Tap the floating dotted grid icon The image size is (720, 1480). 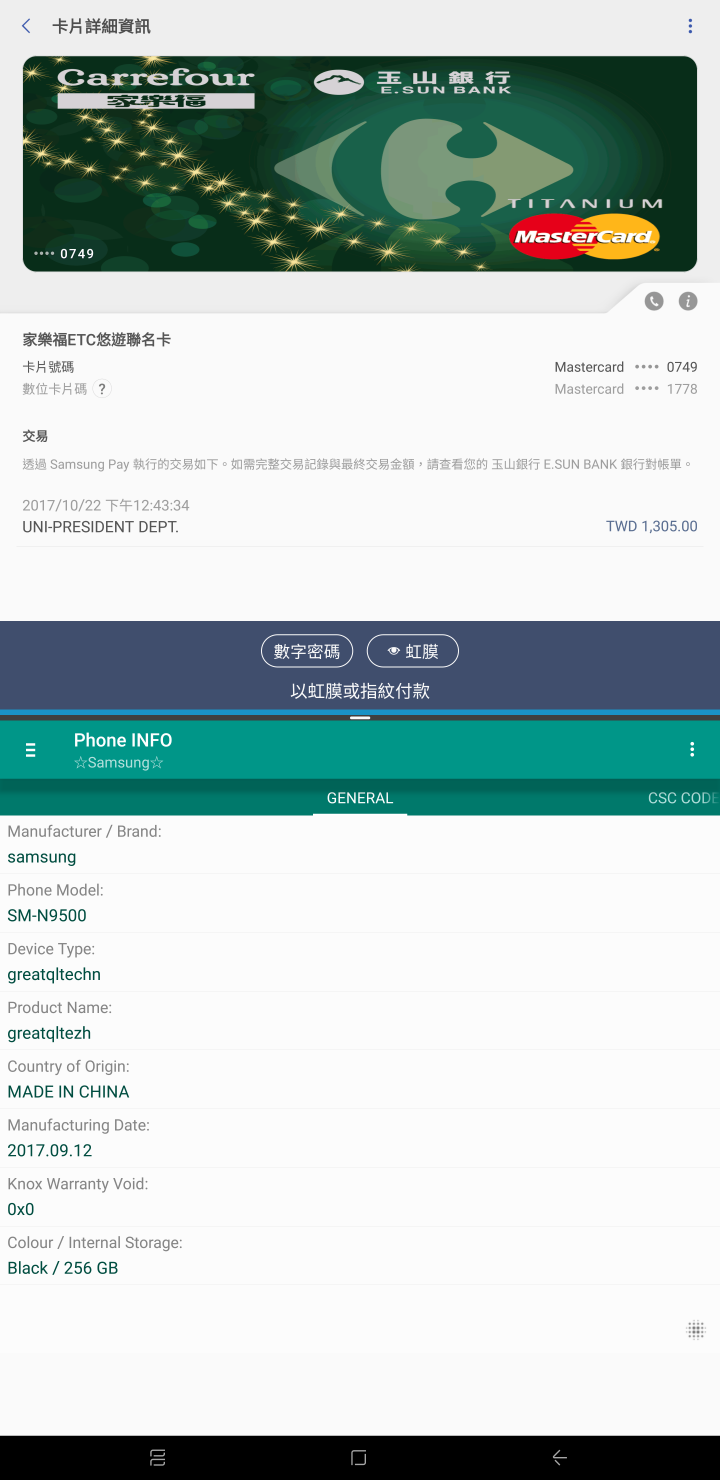696,1329
